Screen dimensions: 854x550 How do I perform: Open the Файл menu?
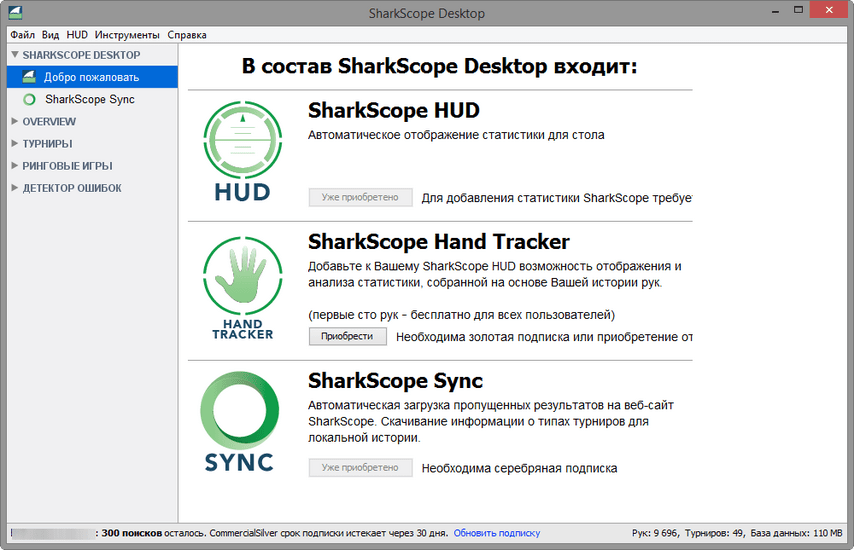pos(22,35)
